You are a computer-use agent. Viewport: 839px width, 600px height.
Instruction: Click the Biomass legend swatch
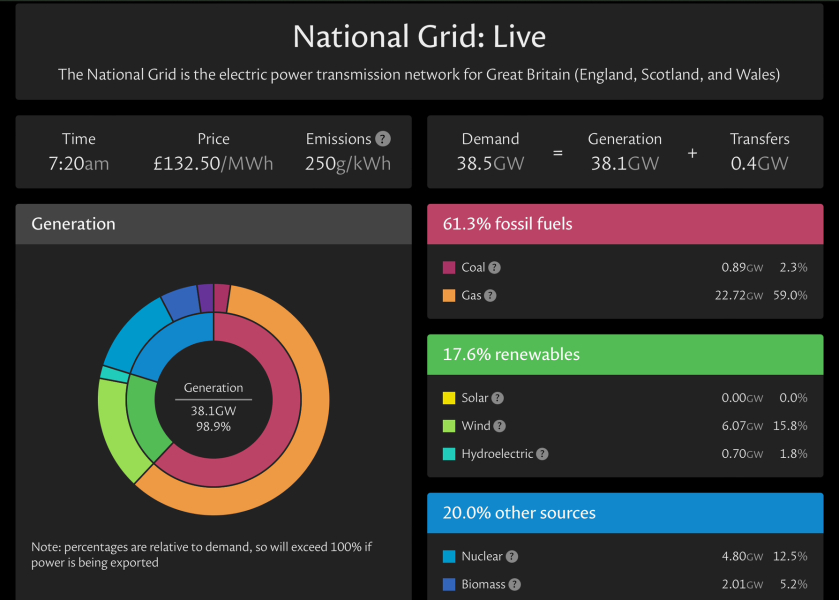pos(449,584)
